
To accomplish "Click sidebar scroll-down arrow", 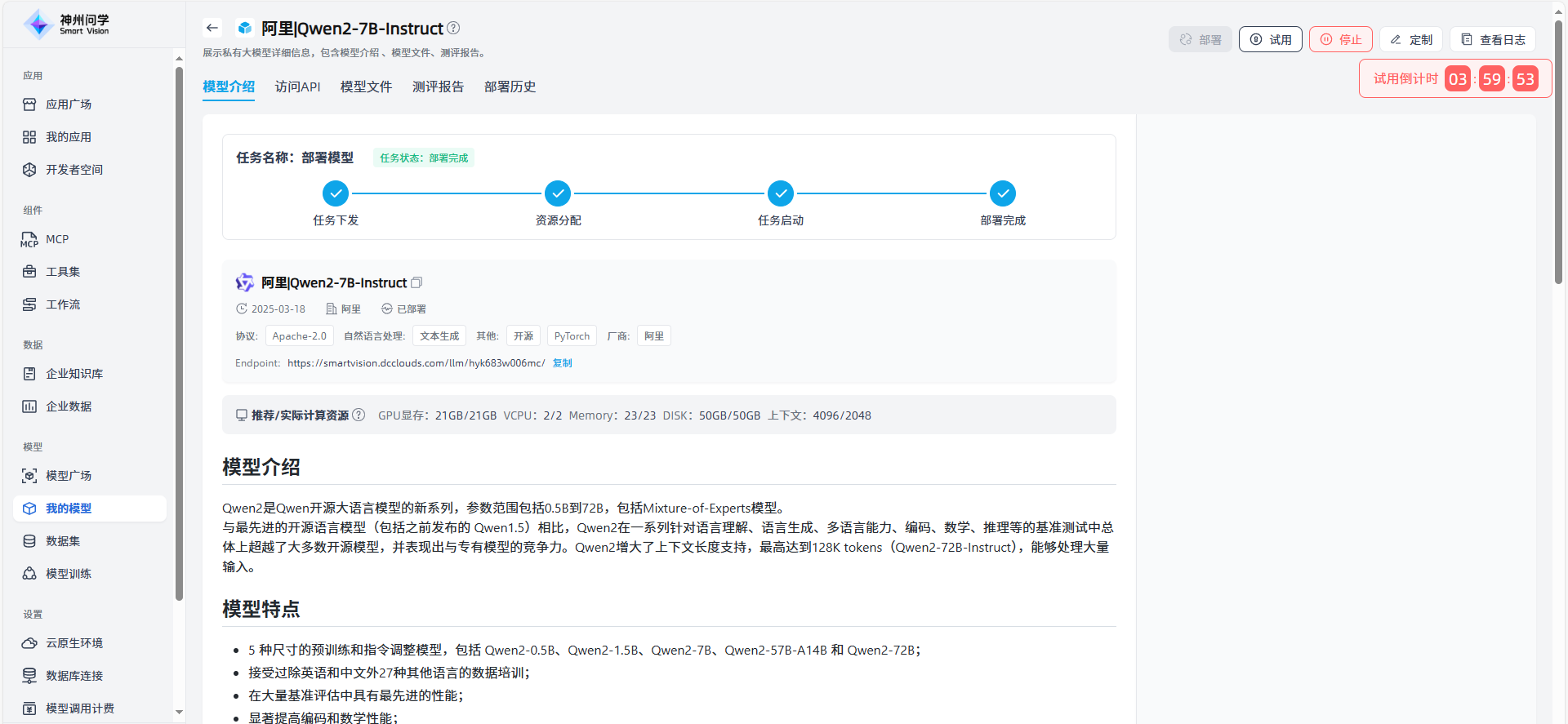I will coord(179,712).
